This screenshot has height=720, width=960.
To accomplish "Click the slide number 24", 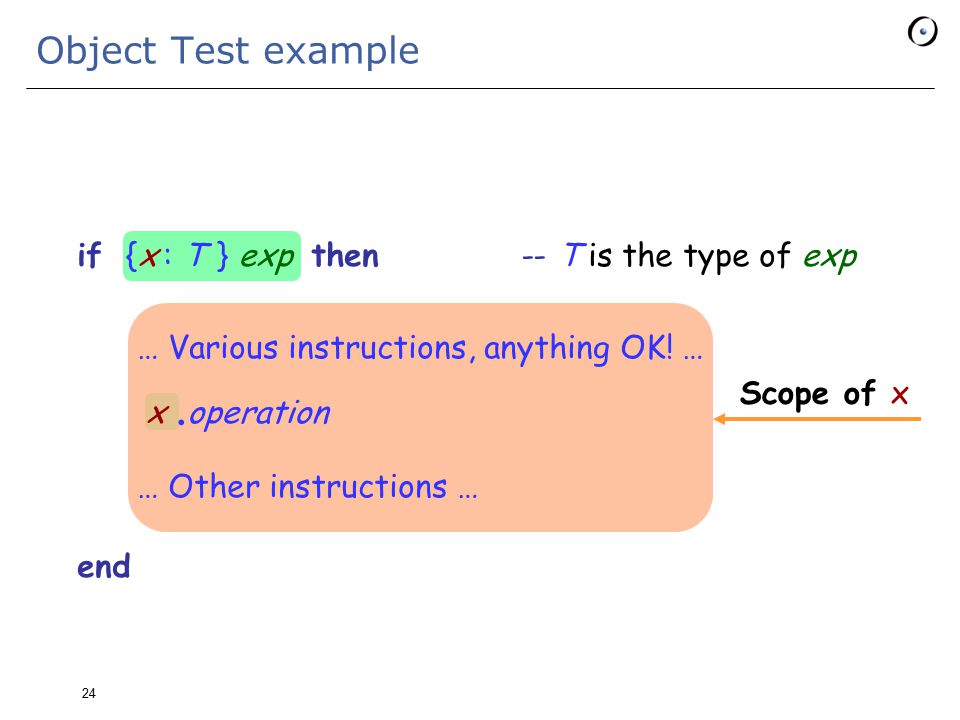I will pos(89,693).
